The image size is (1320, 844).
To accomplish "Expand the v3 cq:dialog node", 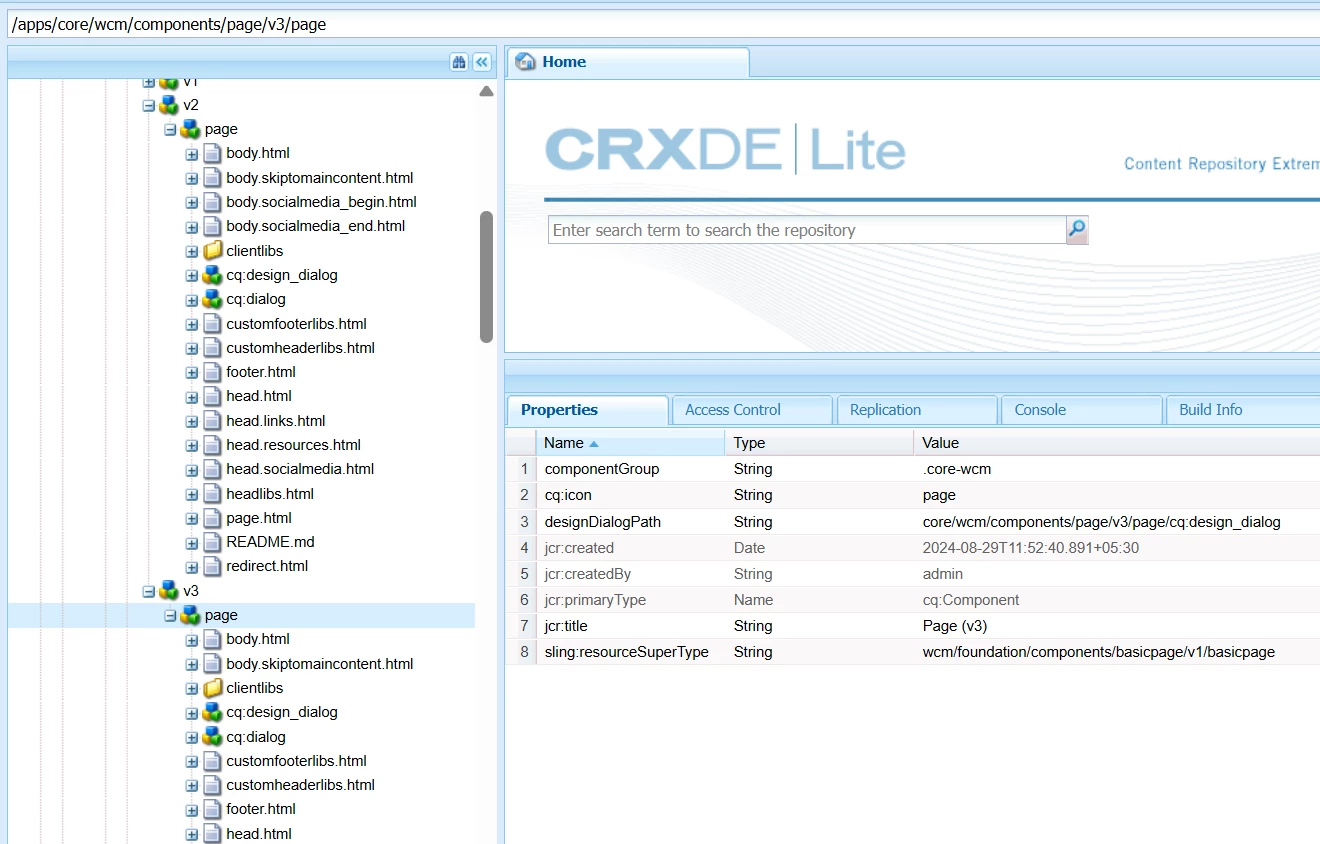I will coord(192,737).
